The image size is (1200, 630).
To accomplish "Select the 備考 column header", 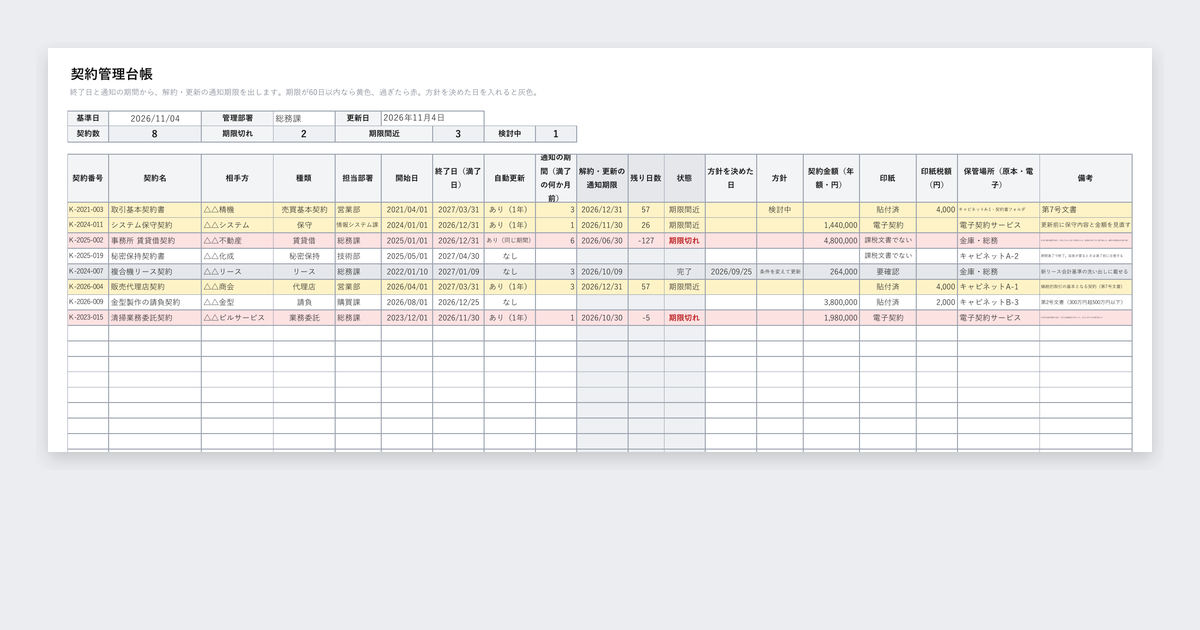I will click(x=1085, y=178).
